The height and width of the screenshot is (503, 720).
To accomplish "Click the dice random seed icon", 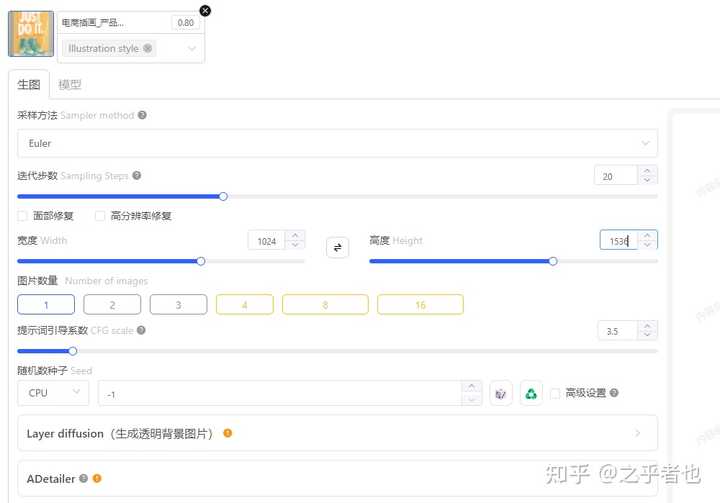I will coord(501,394).
